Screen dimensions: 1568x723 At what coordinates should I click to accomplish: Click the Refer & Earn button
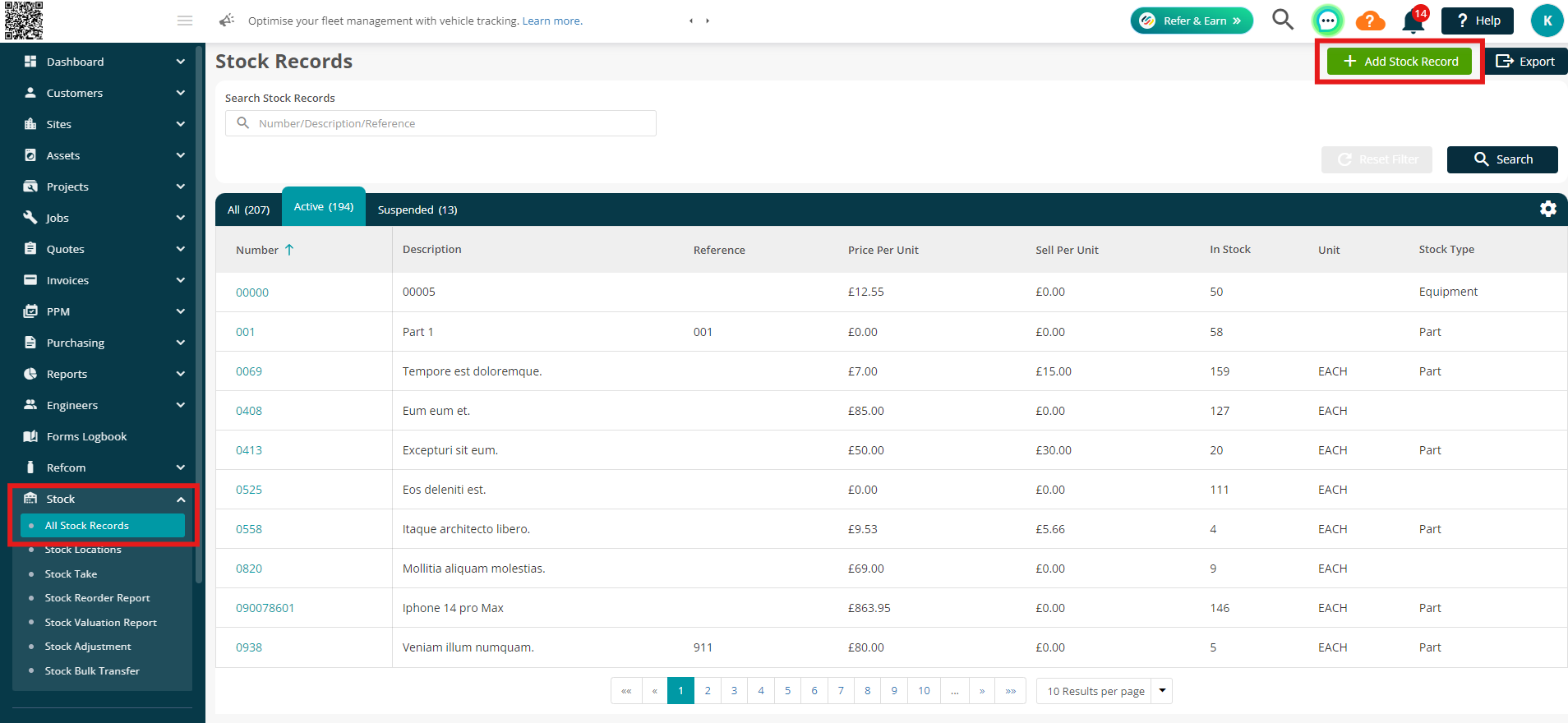pyautogui.click(x=1192, y=21)
